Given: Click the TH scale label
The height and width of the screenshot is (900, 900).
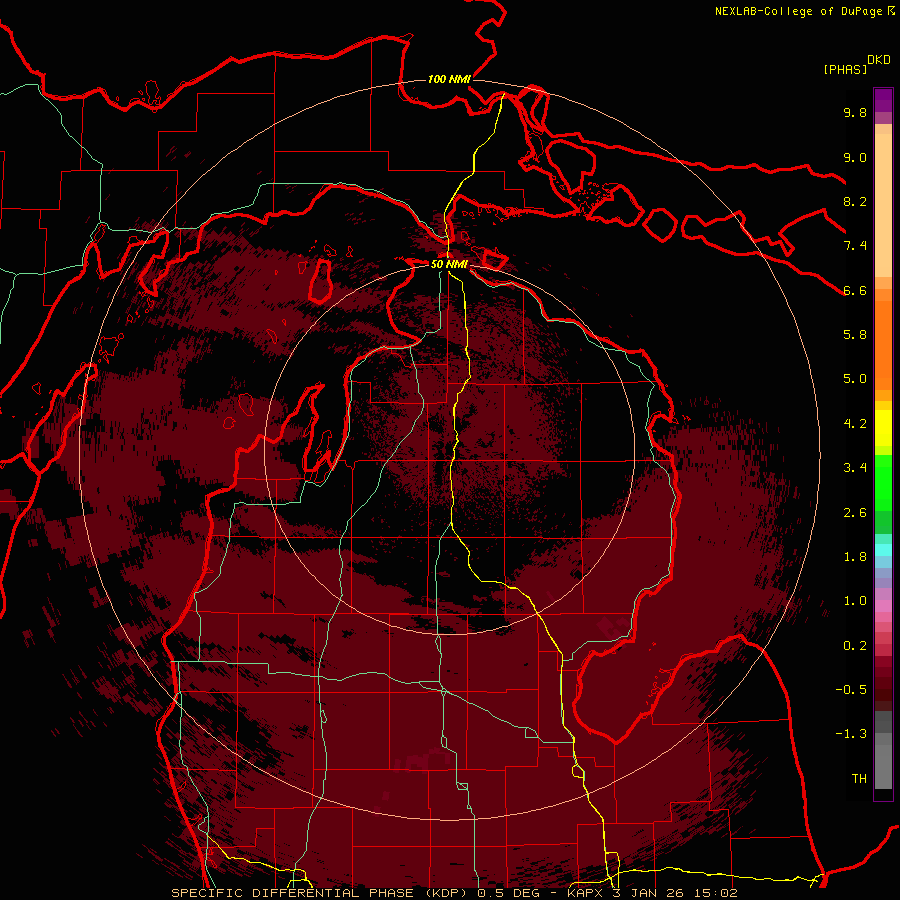Looking at the screenshot, I should [x=859, y=779].
